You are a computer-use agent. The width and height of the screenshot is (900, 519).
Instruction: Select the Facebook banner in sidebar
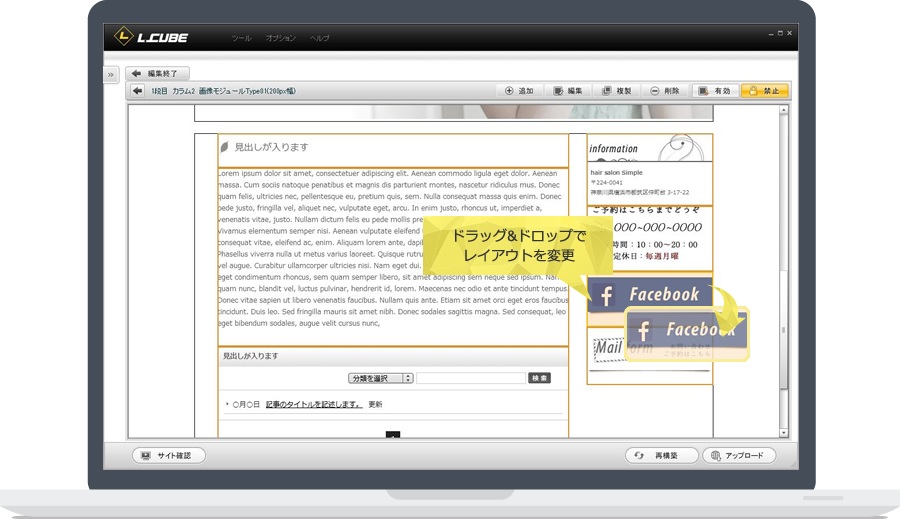point(650,294)
